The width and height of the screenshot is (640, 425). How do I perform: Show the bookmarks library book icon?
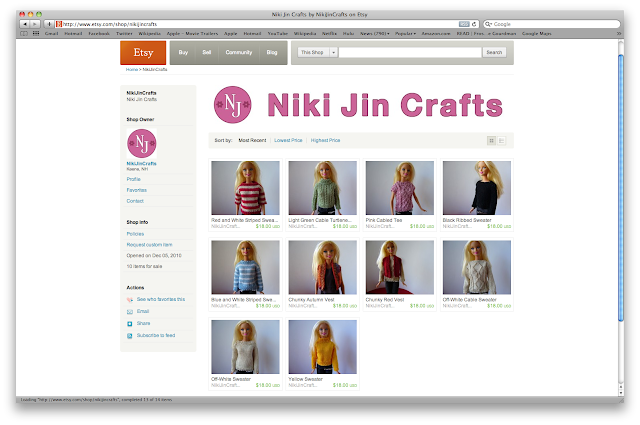24,33
